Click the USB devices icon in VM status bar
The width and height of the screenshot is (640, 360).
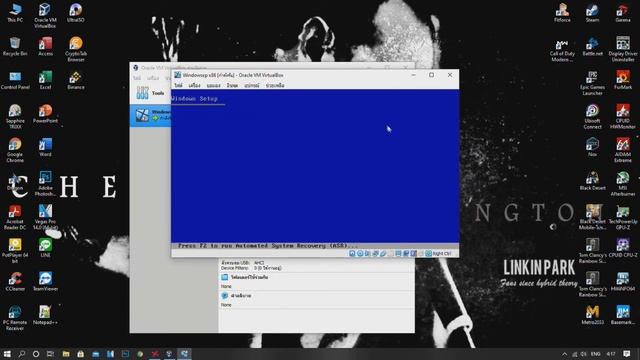[383, 253]
